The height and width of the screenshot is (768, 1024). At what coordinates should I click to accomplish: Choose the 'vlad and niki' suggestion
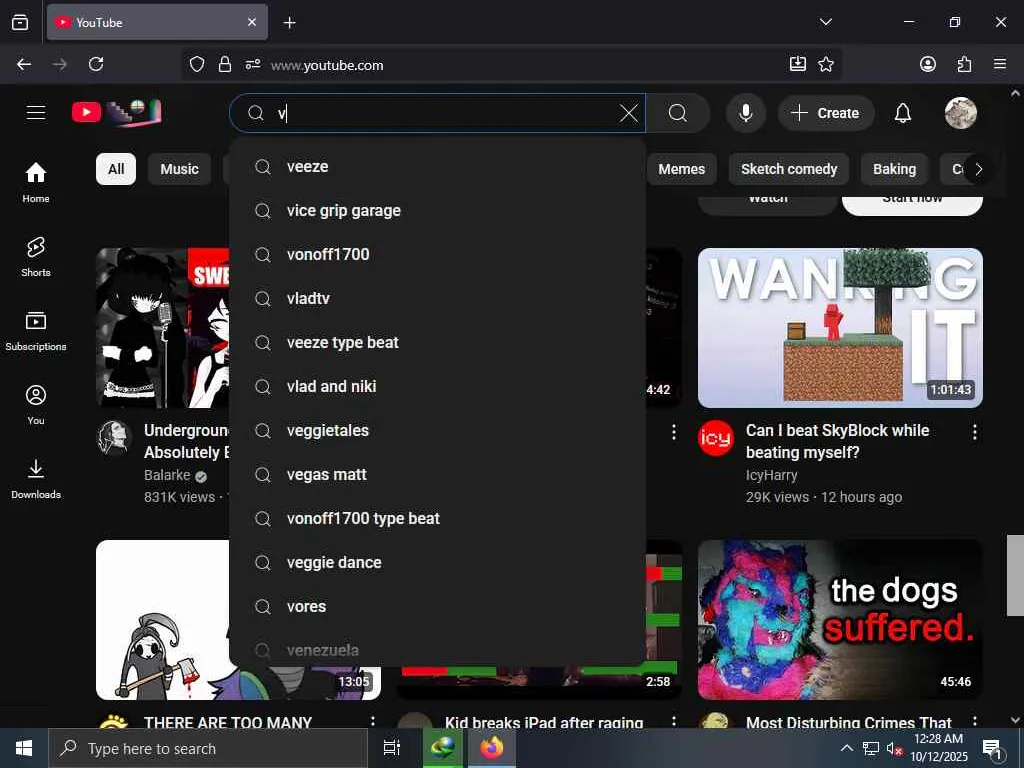tap(438, 386)
